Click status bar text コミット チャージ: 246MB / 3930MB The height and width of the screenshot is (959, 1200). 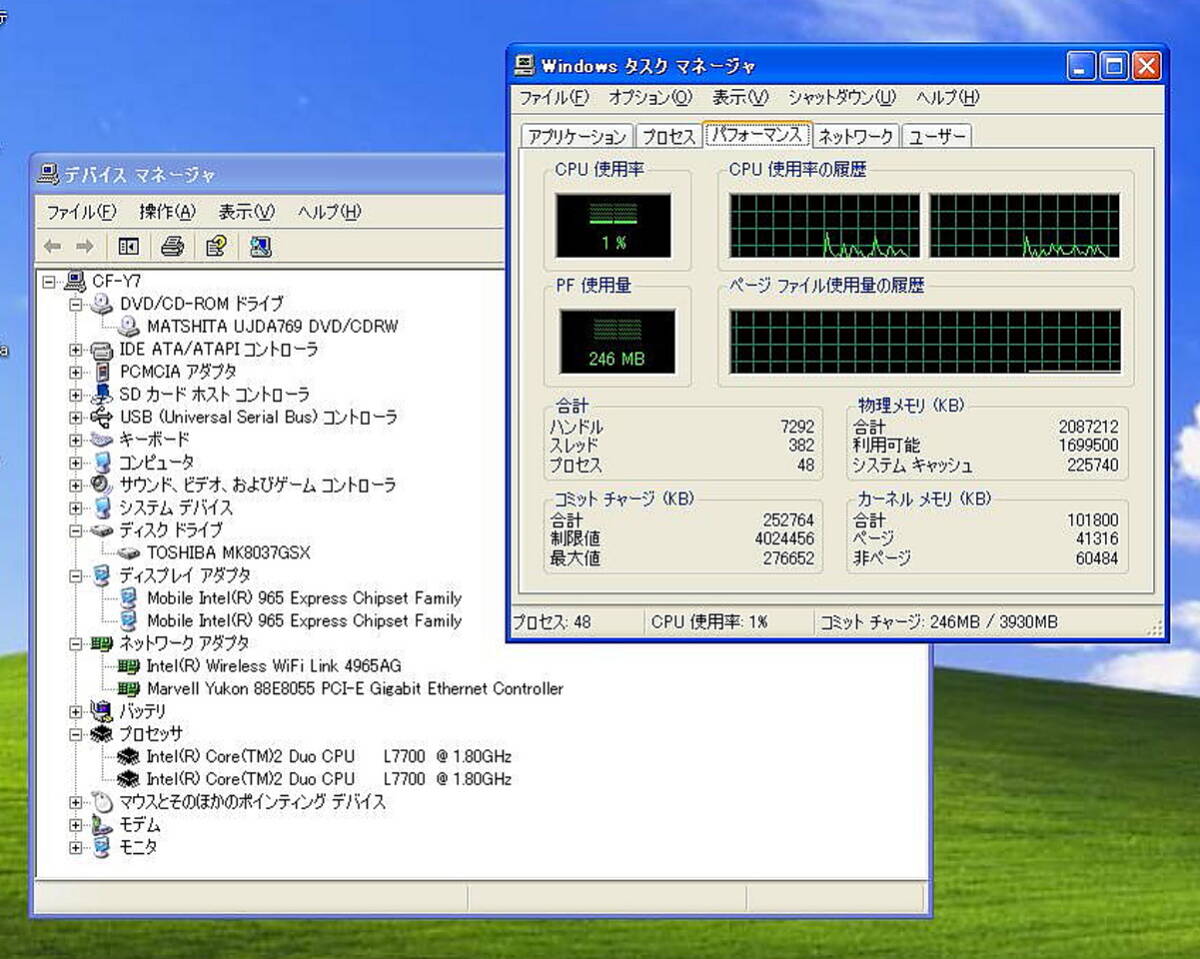(x=939, y=622)
